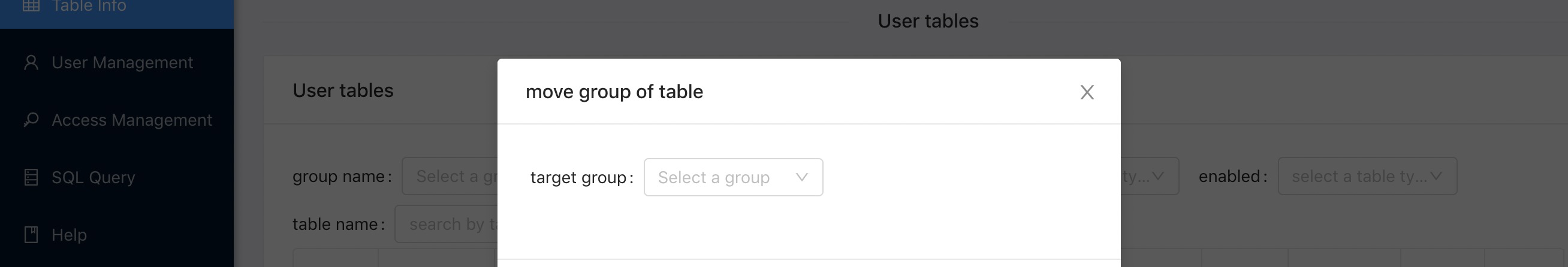Click the Table Info grid icon

click(31, 5)
